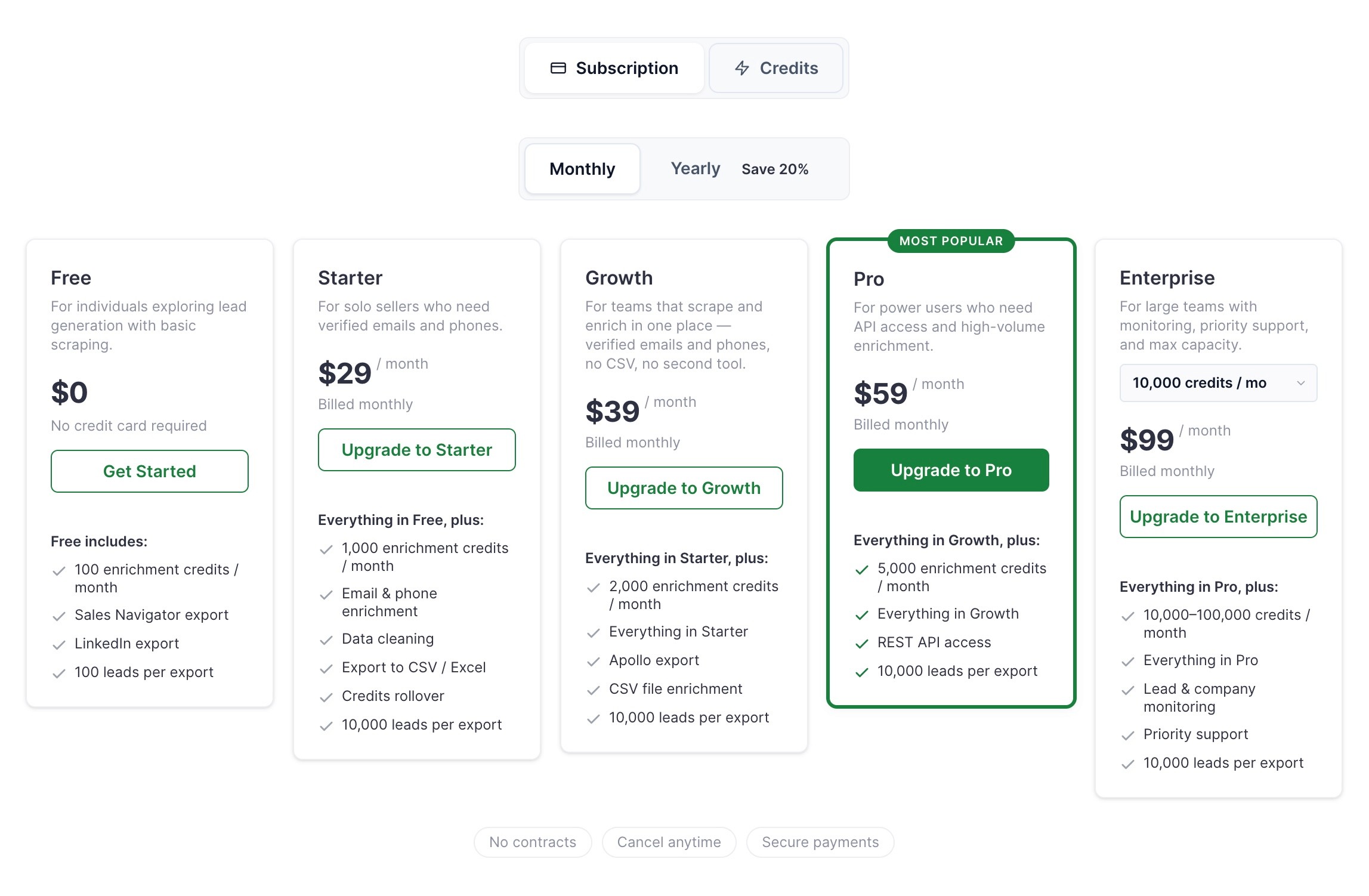Click the Growth plan title
This screenshot has height=896, width=1369.
tap(619, 278)
